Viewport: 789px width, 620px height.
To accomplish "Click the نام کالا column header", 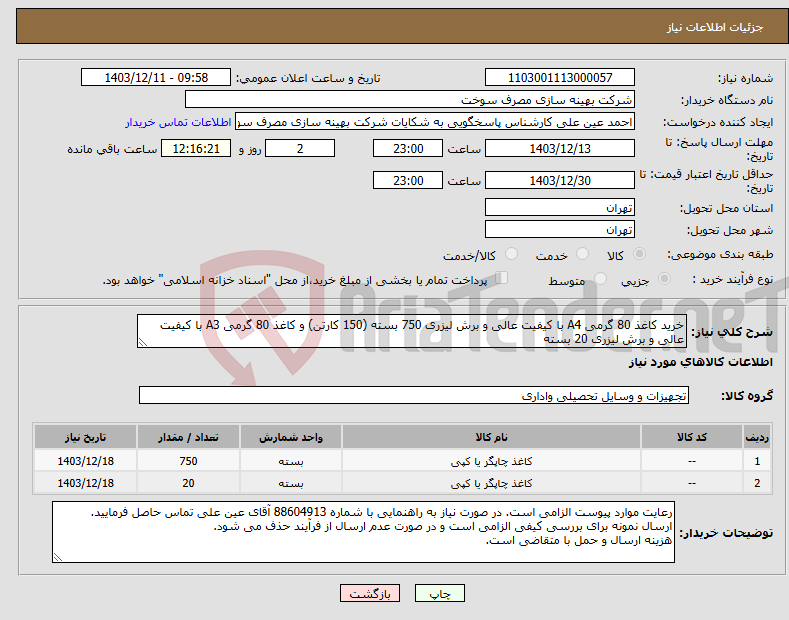I will click(491, 437).
